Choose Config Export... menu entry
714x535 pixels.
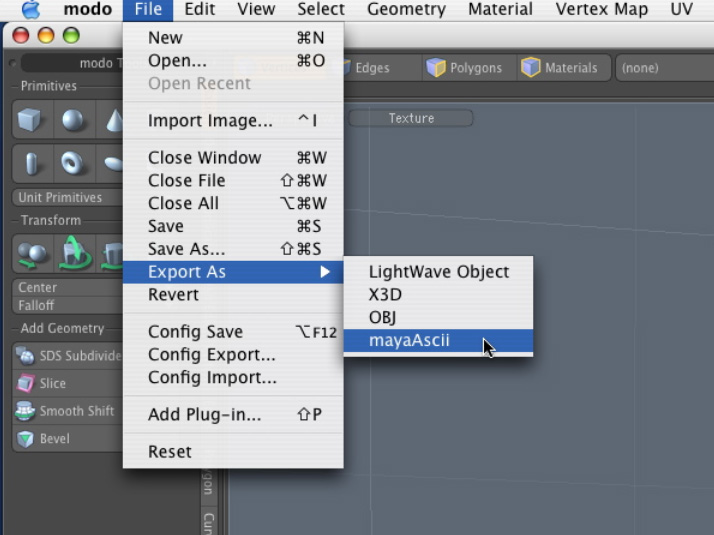(233, 355)
